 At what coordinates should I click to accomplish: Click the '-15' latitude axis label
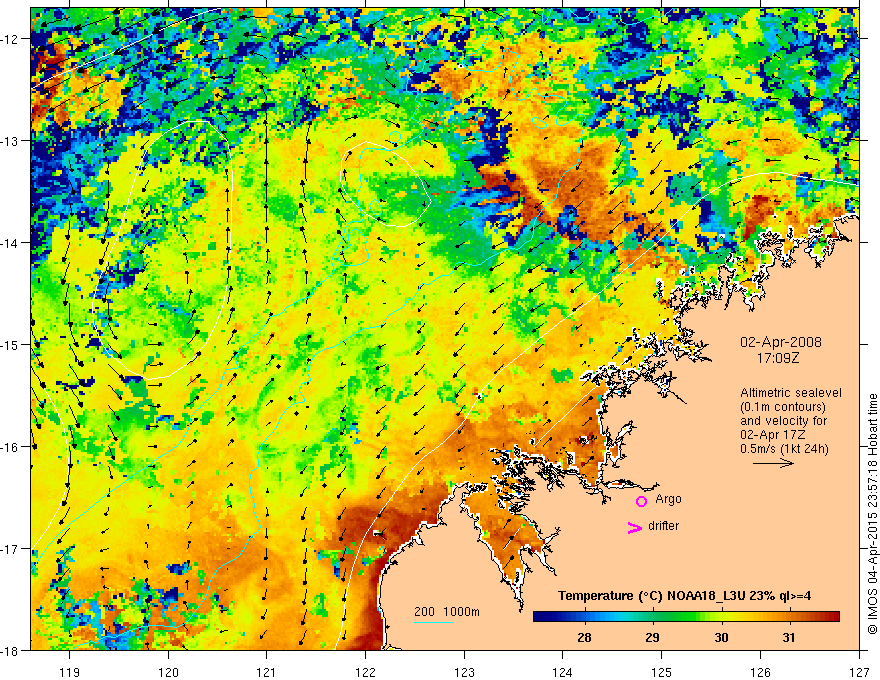[10, 344]
